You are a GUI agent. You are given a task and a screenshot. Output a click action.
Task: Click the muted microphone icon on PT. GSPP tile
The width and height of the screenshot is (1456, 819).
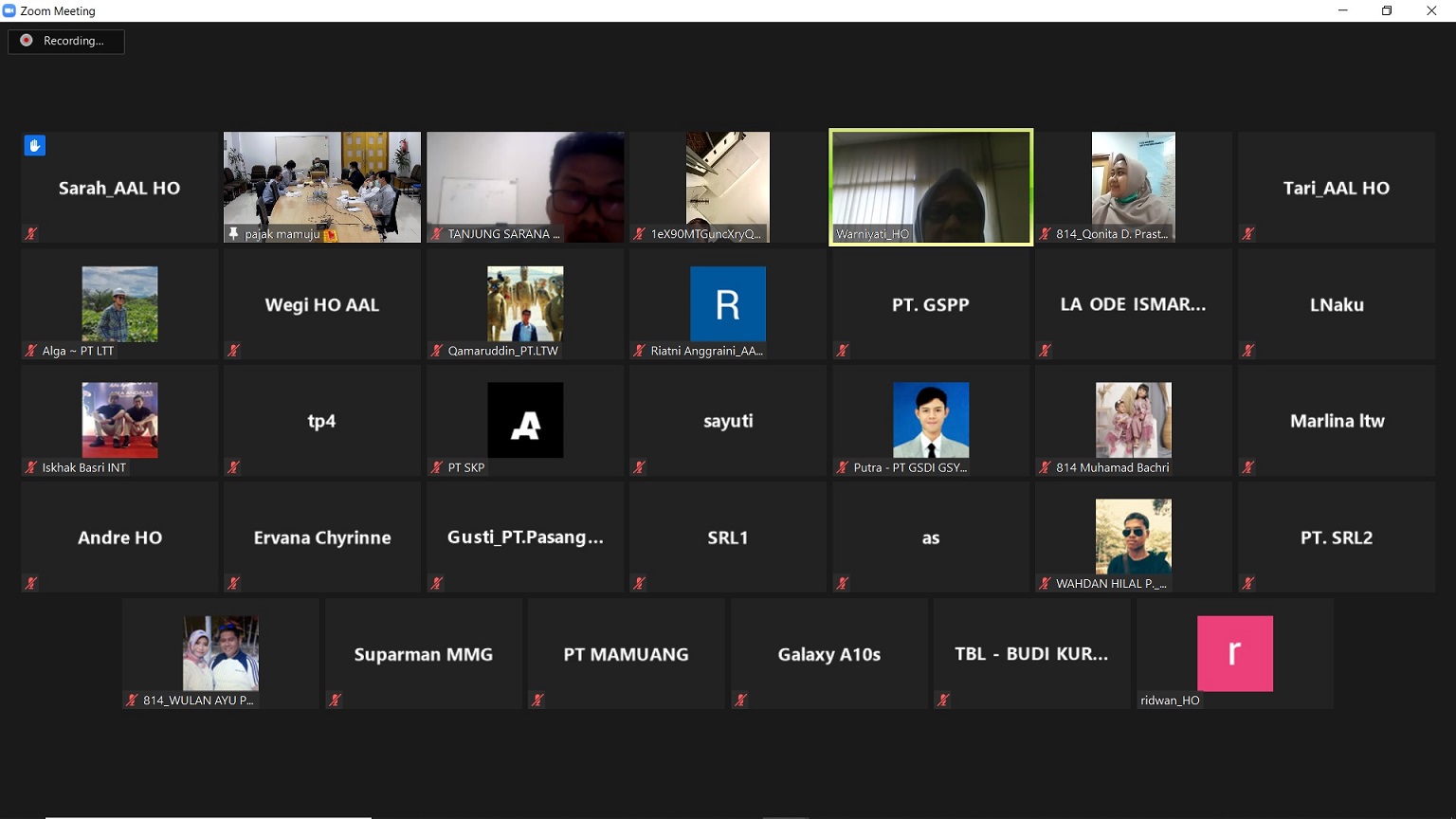point(842,351)
